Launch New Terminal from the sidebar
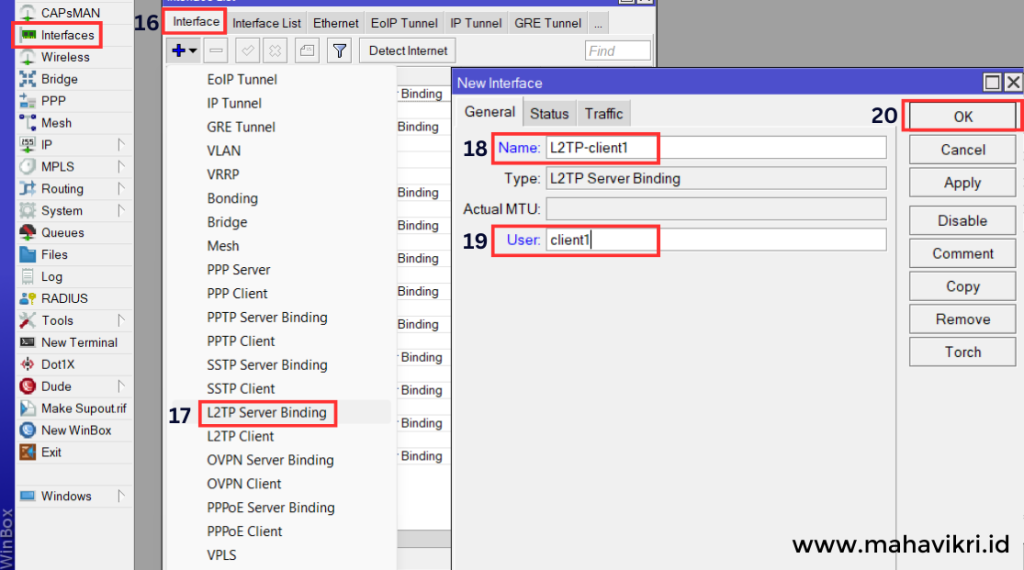This screenshot has height=570, width=1024. tap(79, 342)
